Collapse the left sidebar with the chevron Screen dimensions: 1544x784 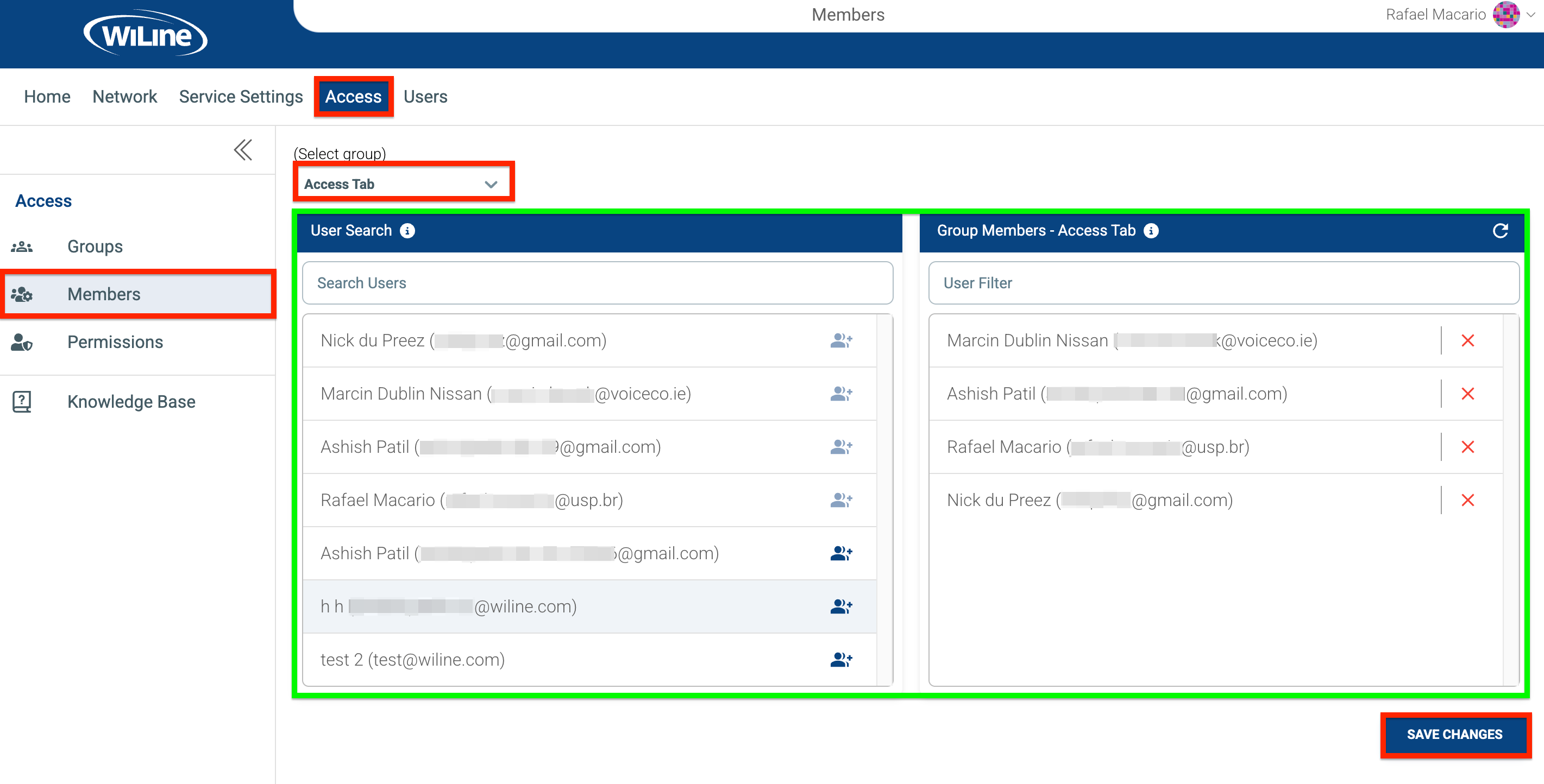point(242,150)
